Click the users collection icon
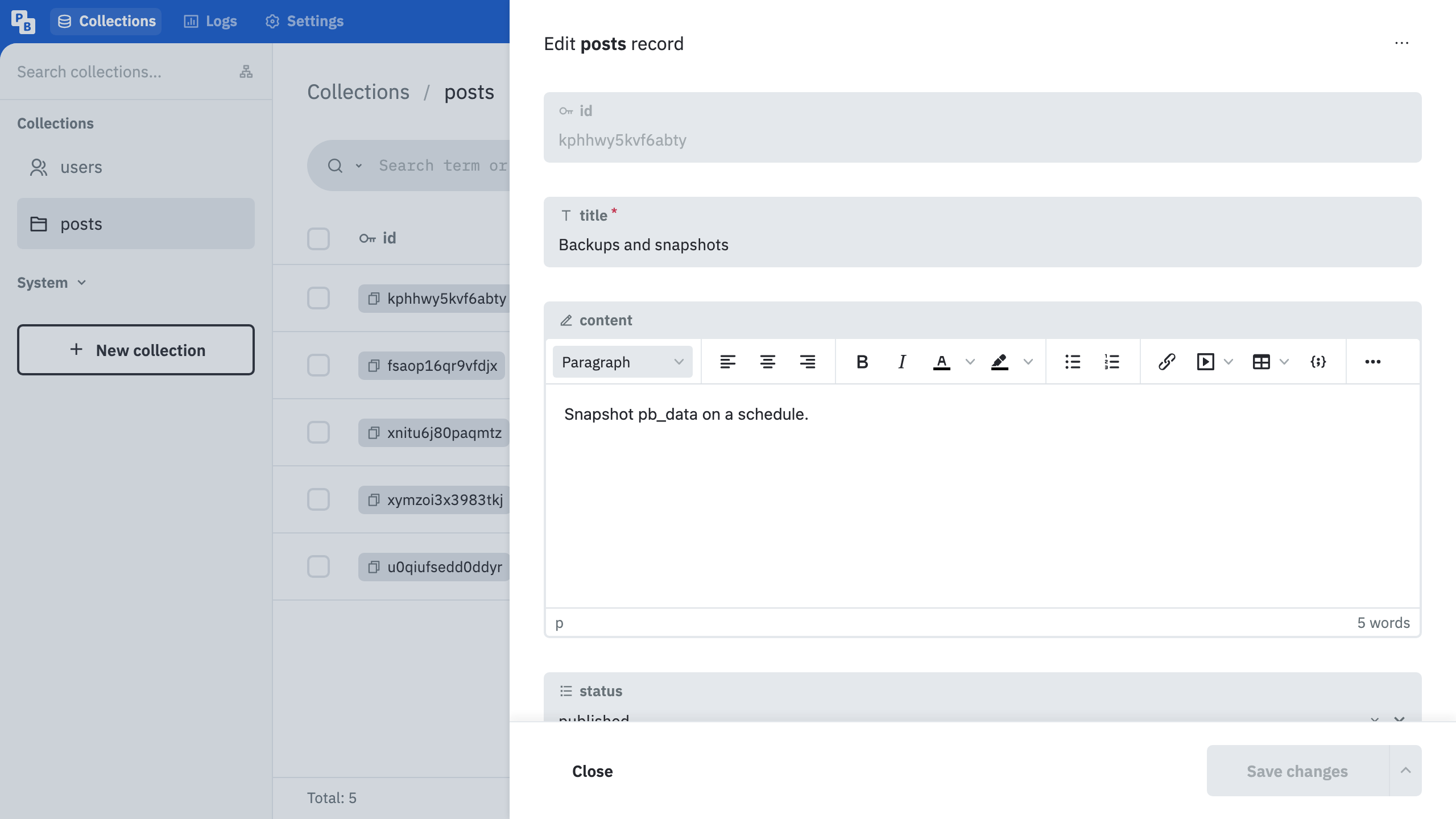 tap(39, 167)
